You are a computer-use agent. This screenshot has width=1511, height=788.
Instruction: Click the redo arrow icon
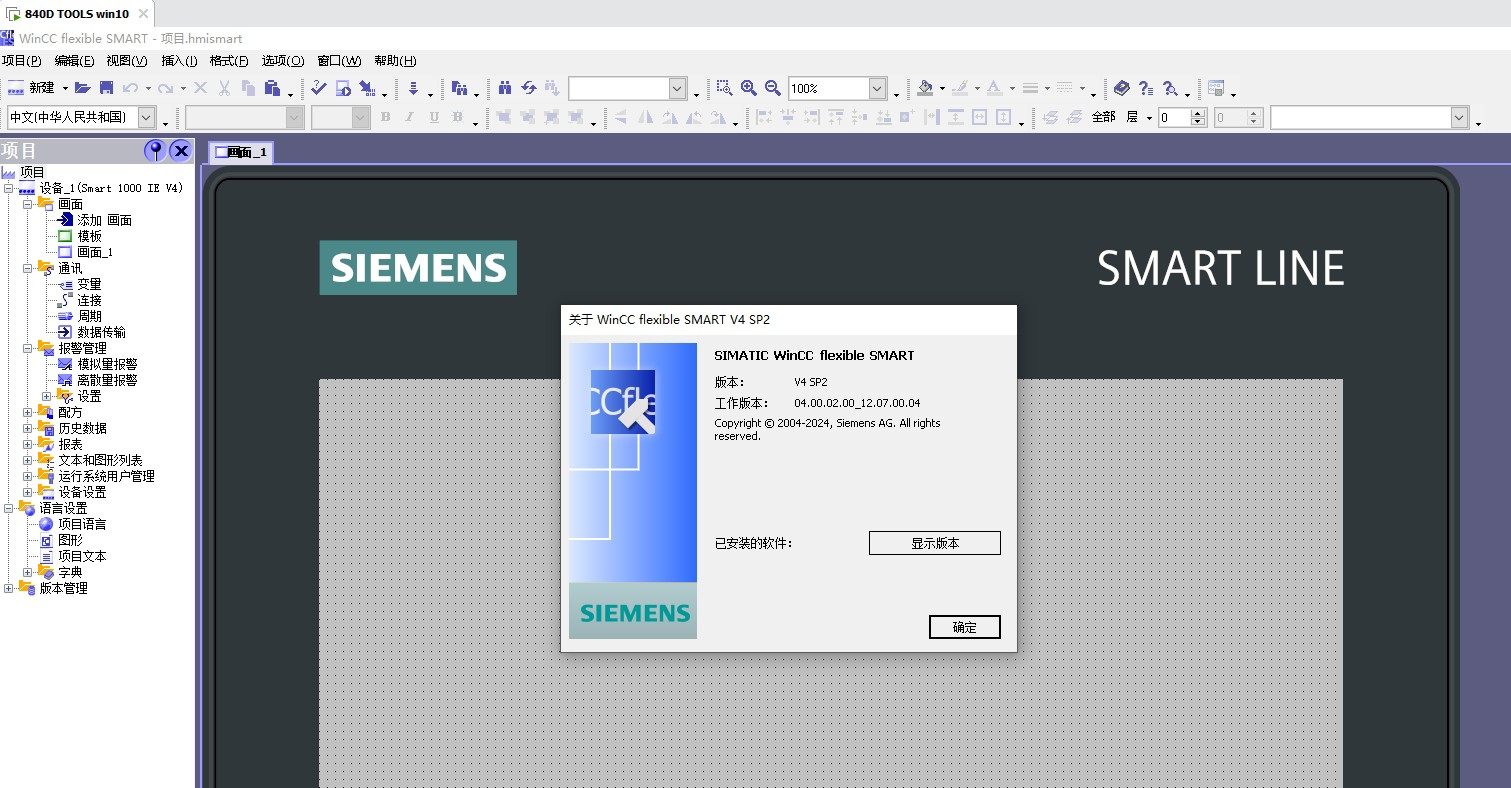pyautogui.click(x=165, y=88)
